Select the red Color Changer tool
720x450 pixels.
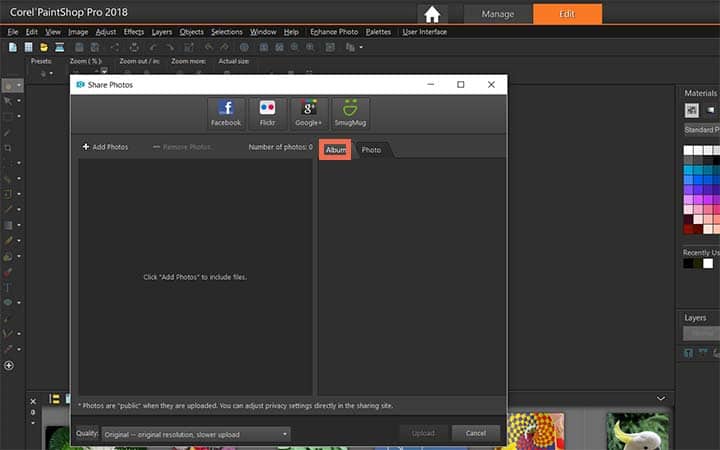(x=8, y=272)
